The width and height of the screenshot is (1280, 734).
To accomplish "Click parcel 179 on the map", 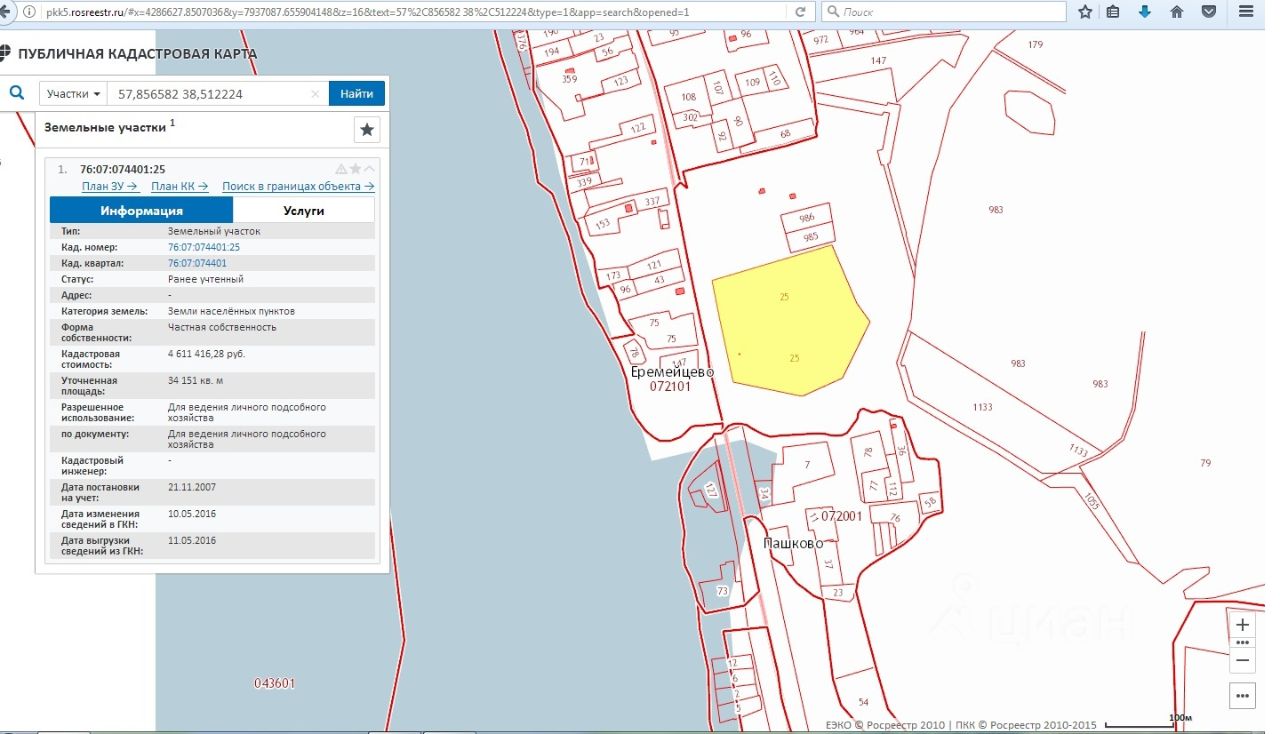I will pos(1035,45).
